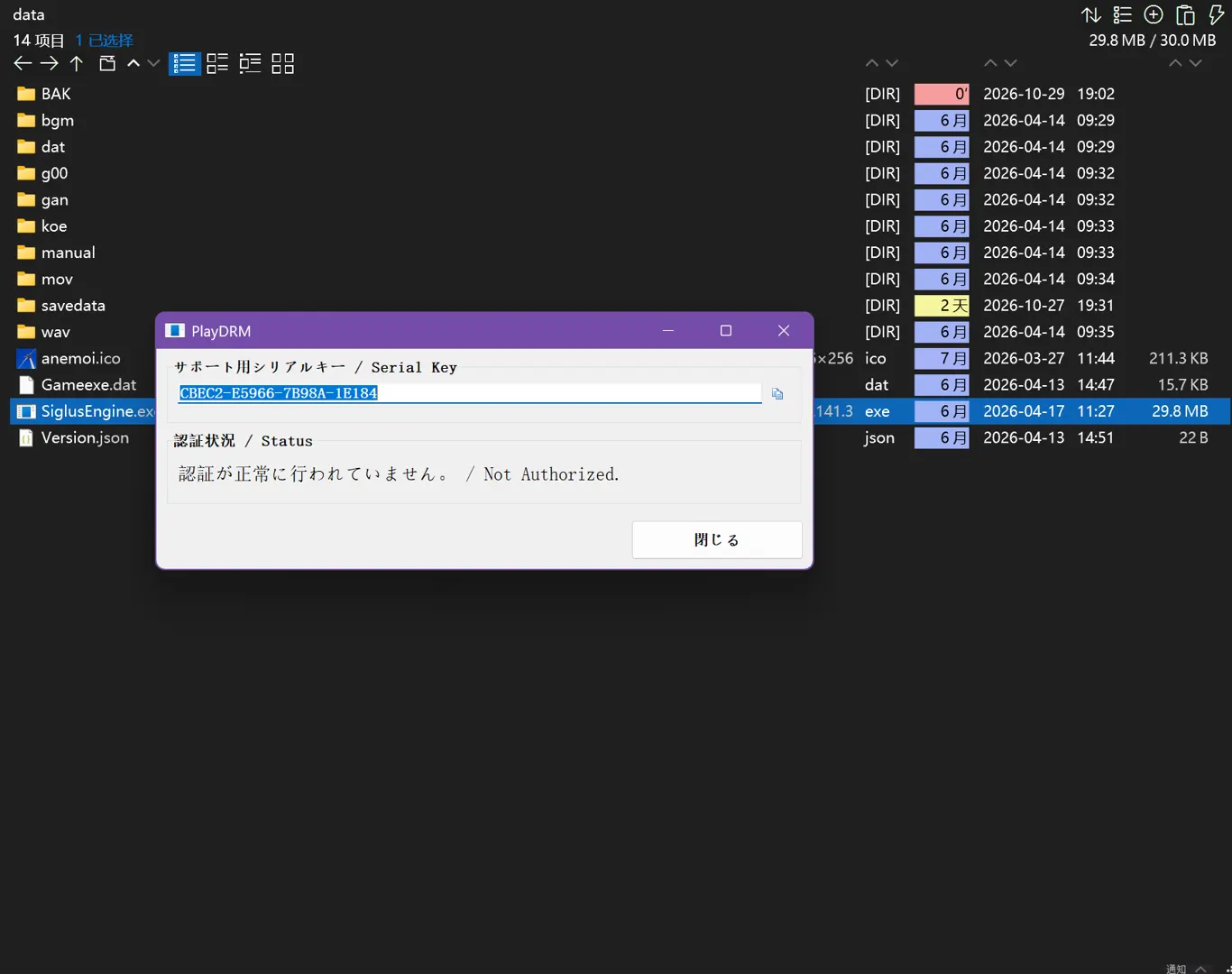This screenshot has height=974, width=1232.
Task: Click the Version.json file icon
Action: pos(26,438)
